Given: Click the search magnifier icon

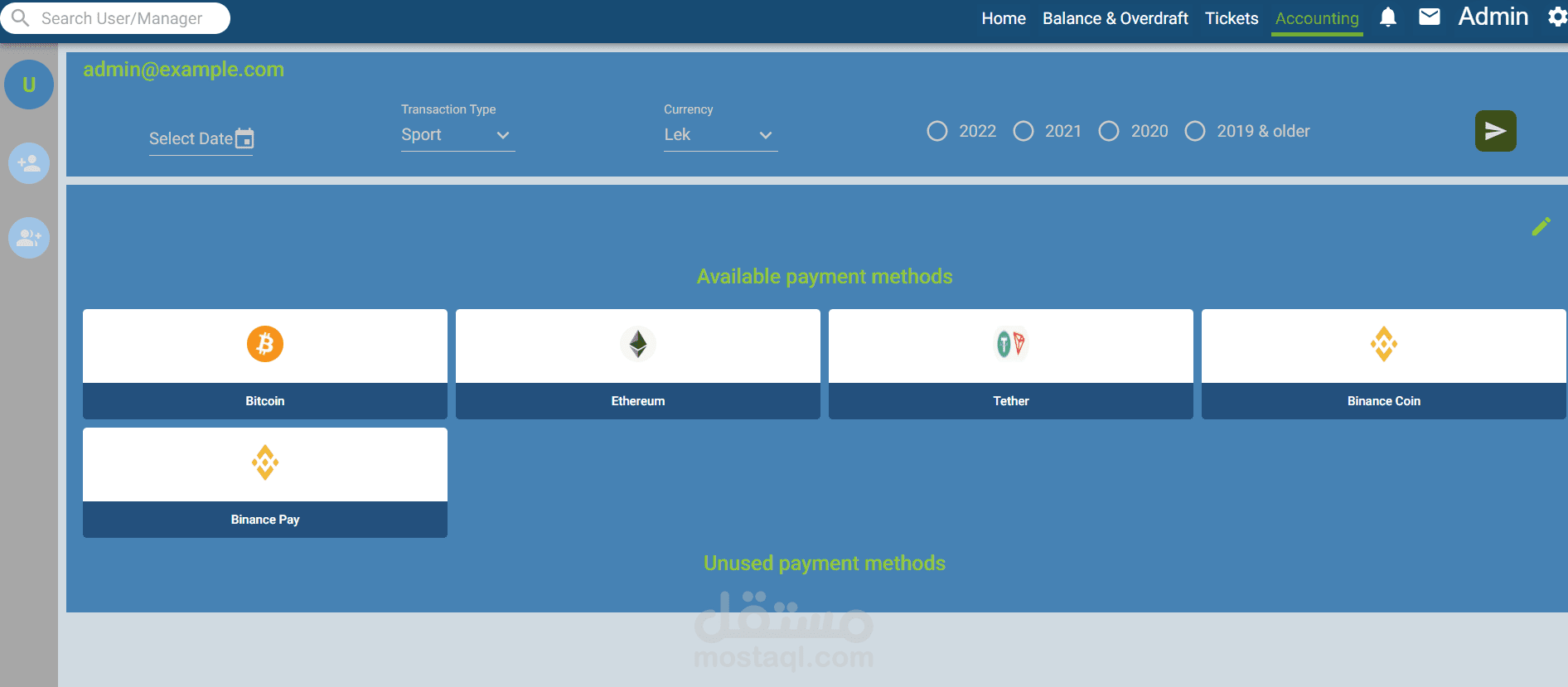Looking at the screenshot, I should click(x=20, y=17).
